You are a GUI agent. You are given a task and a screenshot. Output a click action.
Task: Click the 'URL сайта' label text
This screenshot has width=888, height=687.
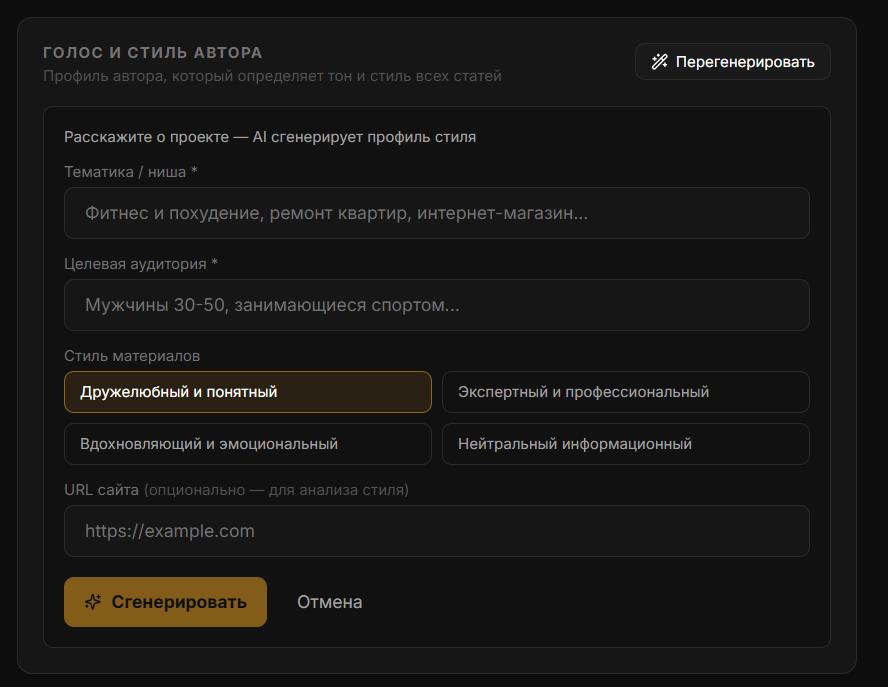point(101,490)
